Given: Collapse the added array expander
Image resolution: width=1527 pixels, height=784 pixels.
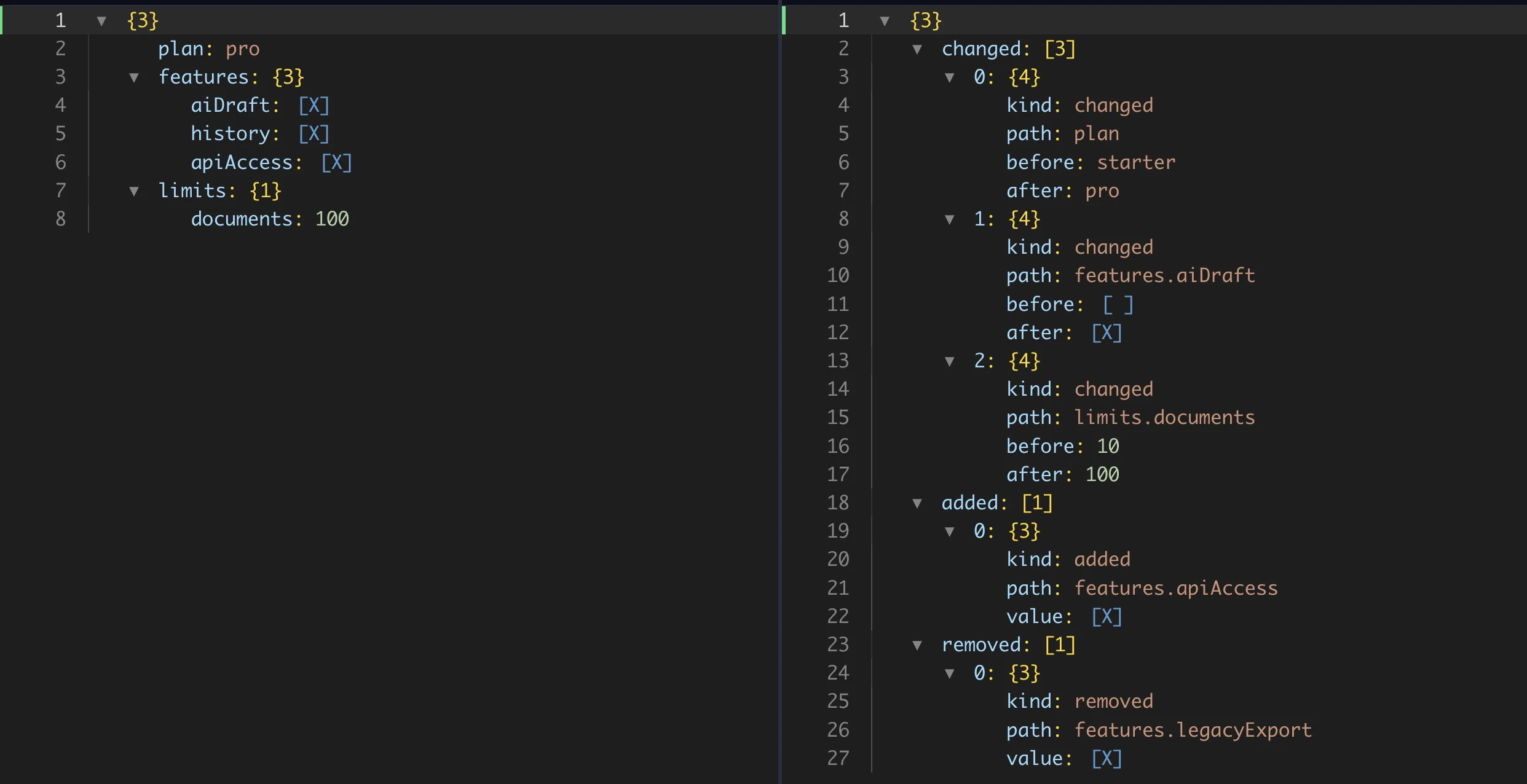Looking at the screenshot, I should click(x=917, y=504).
